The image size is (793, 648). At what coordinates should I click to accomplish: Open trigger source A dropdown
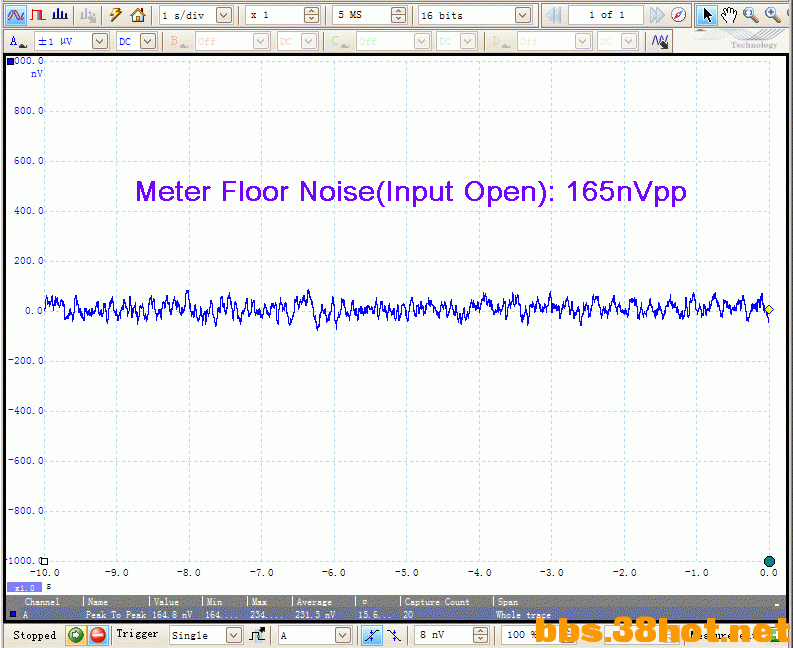coord(343,635)
